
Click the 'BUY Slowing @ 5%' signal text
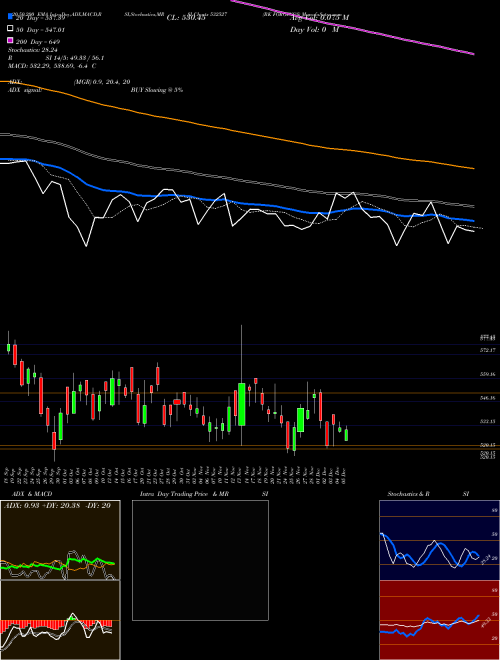tap(157, 90)
